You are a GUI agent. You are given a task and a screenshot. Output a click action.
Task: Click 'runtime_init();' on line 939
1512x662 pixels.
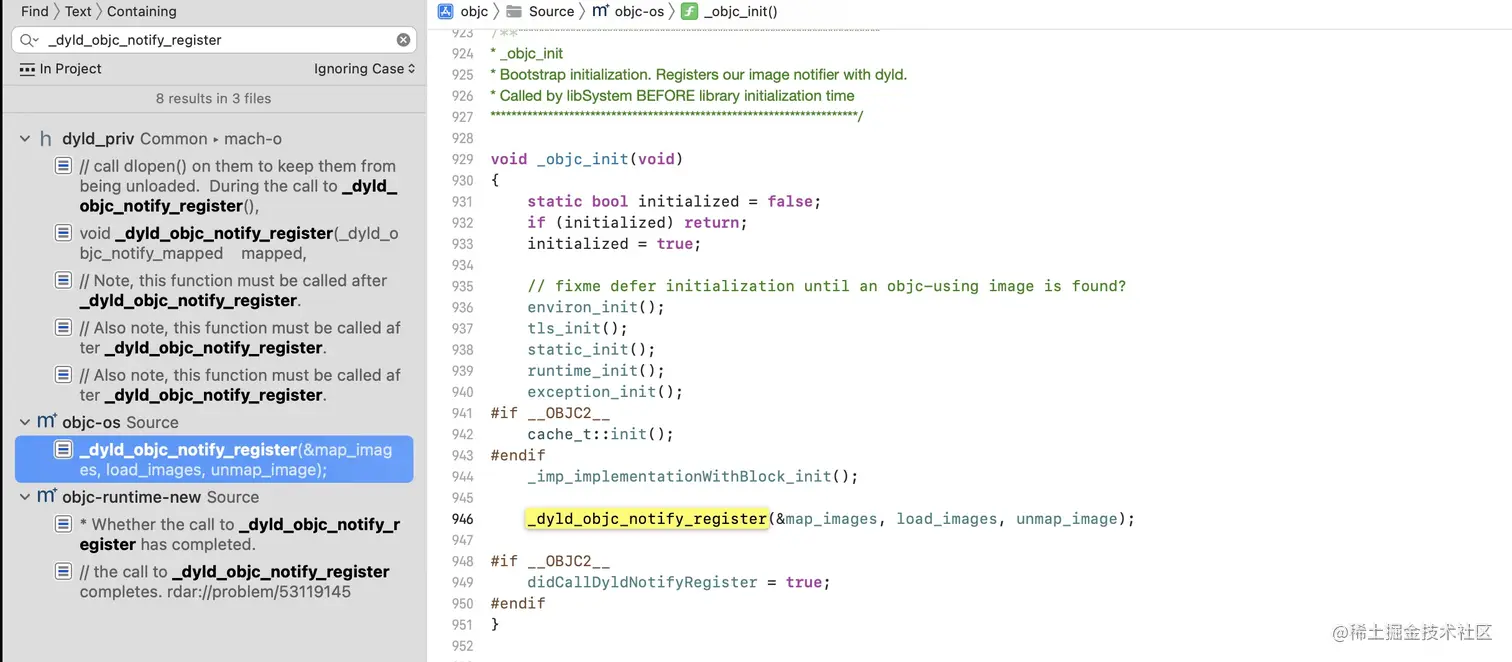[x=596, y=371]
